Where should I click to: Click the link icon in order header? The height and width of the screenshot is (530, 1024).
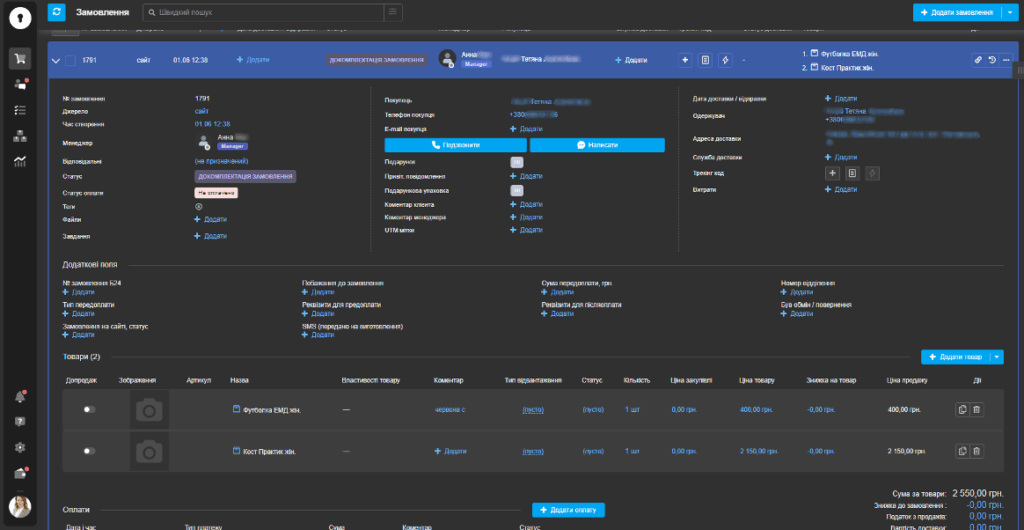(978, 60)
